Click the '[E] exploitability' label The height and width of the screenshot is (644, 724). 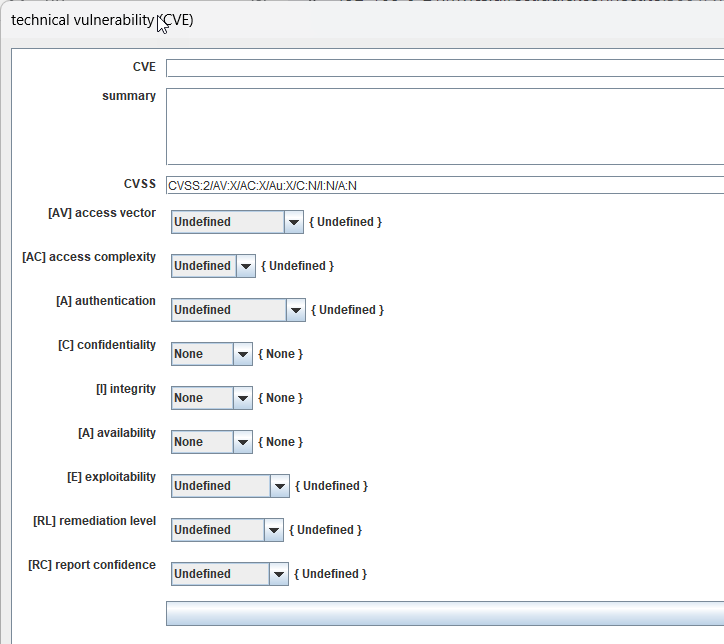tap(112, 477)
